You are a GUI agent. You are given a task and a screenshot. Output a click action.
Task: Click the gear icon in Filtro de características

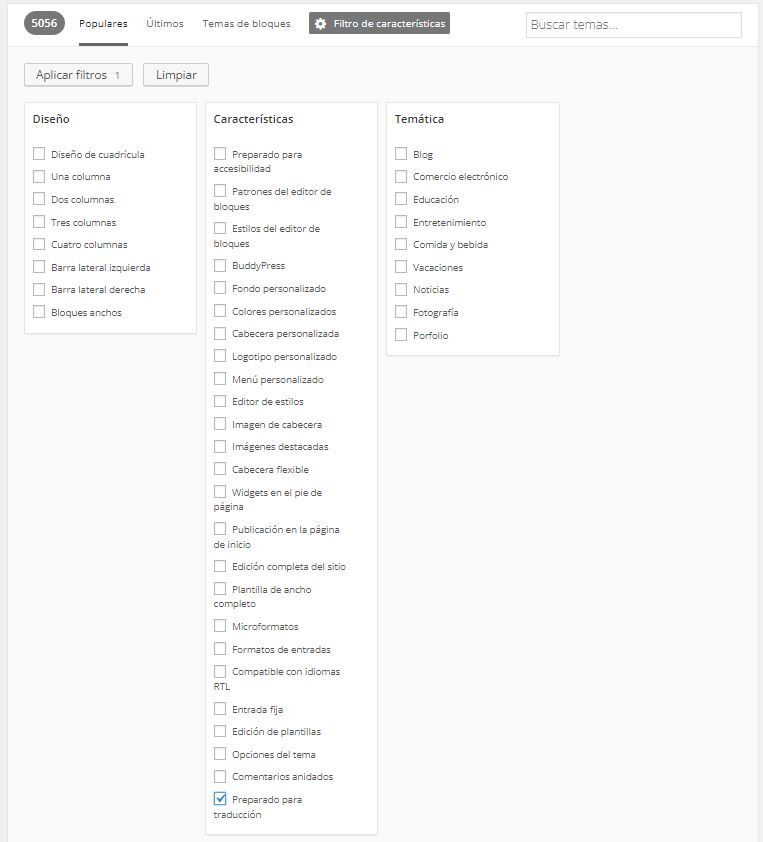point(320,24)
